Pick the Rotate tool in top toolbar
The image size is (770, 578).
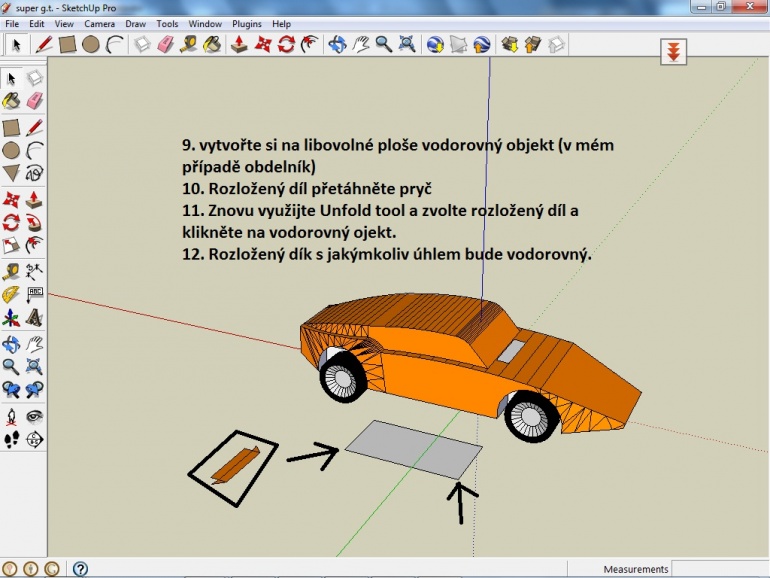(x=286, y=45)
